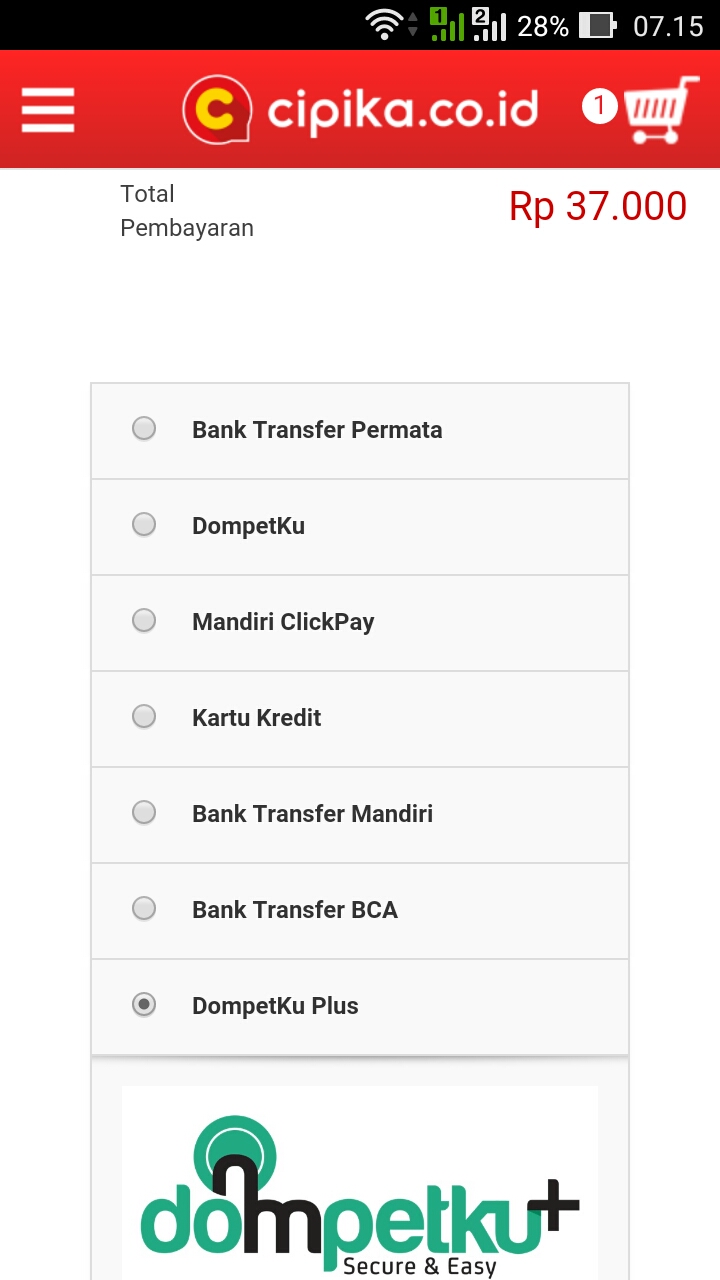720x1280 pixels.
Task: Tap the Wi-Fi status icon
Action: (384, 24)
